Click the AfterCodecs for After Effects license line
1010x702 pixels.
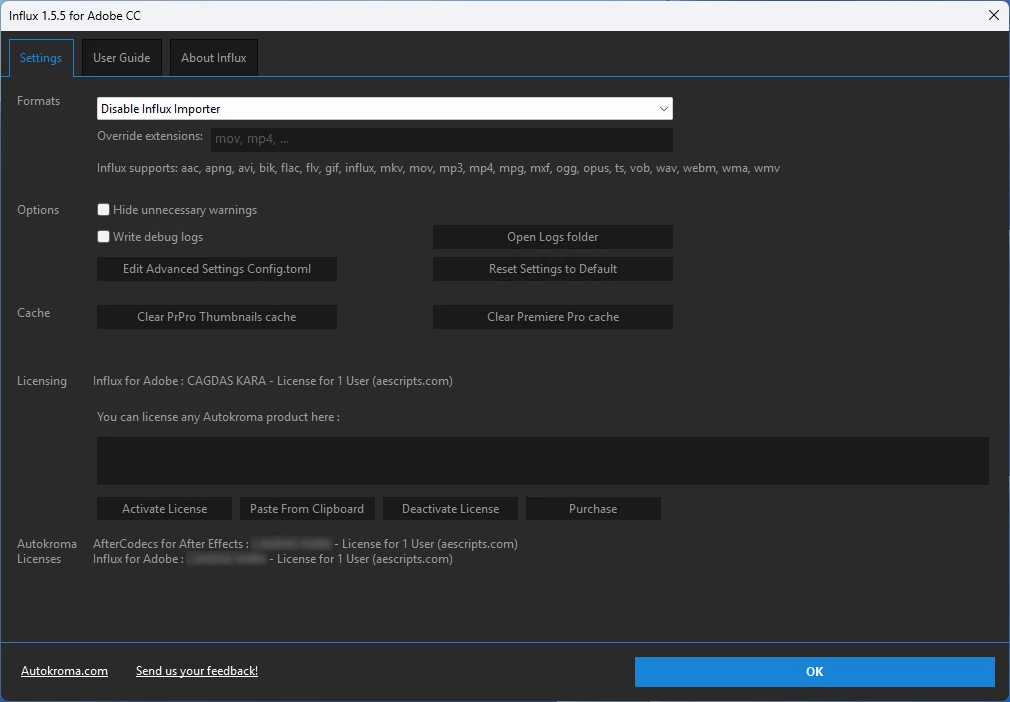(305, 544)
